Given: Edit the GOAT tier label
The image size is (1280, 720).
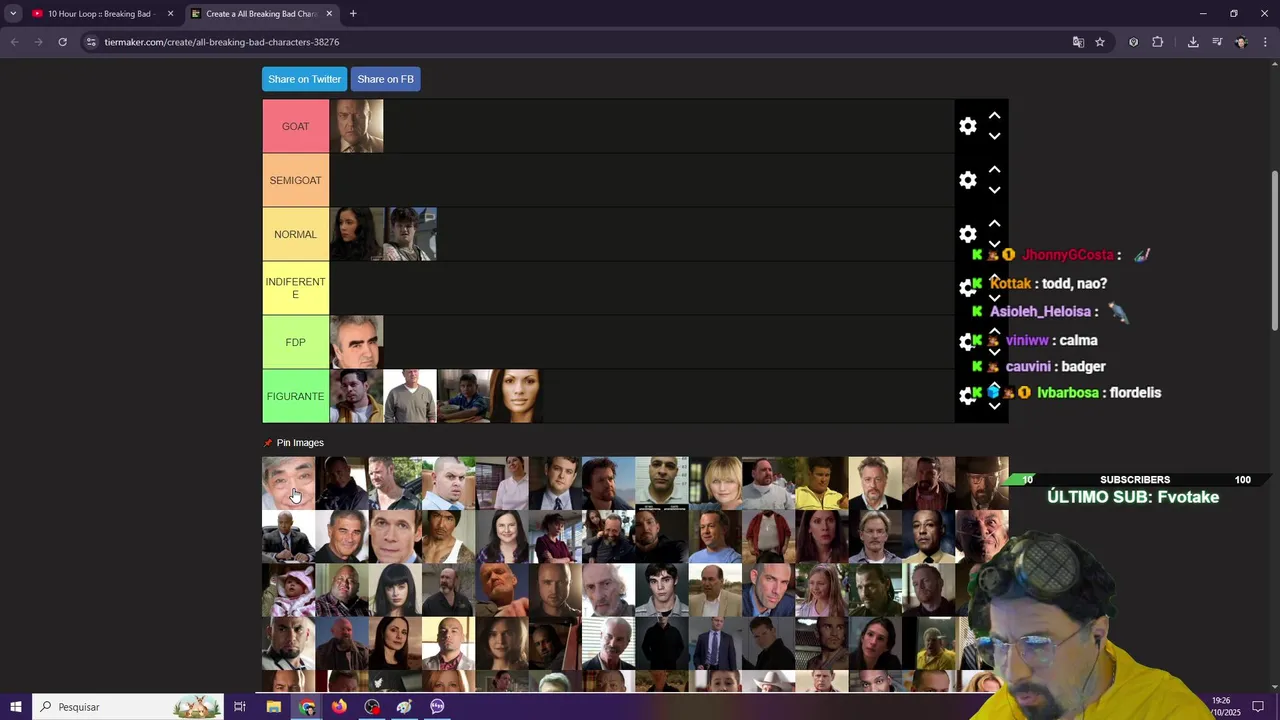Looking at the screenshot, I should pos(295,126).
